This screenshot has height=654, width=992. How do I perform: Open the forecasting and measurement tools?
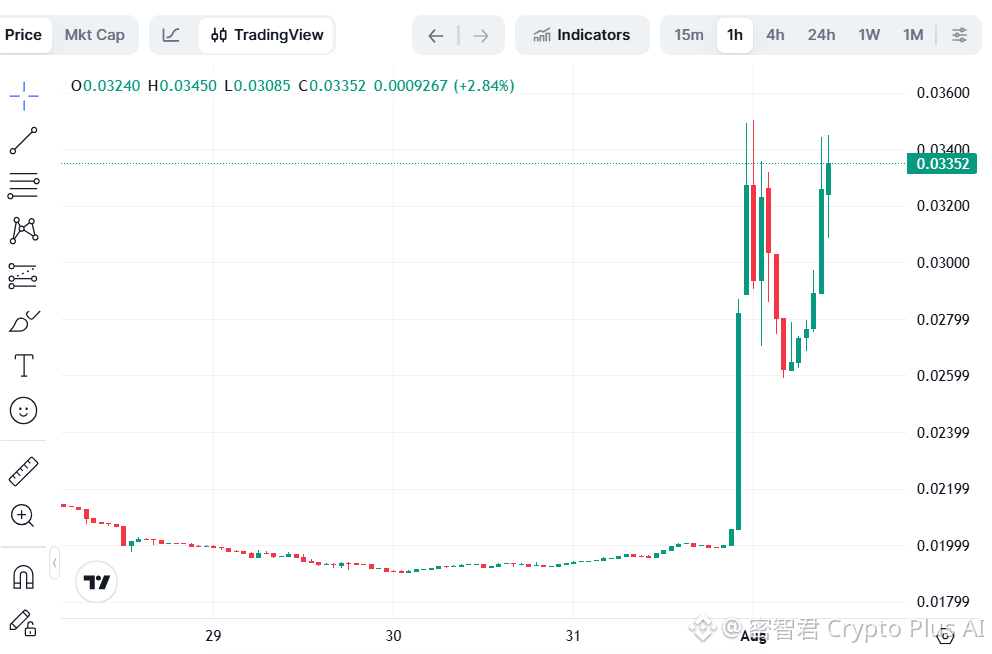click(23, 276)
